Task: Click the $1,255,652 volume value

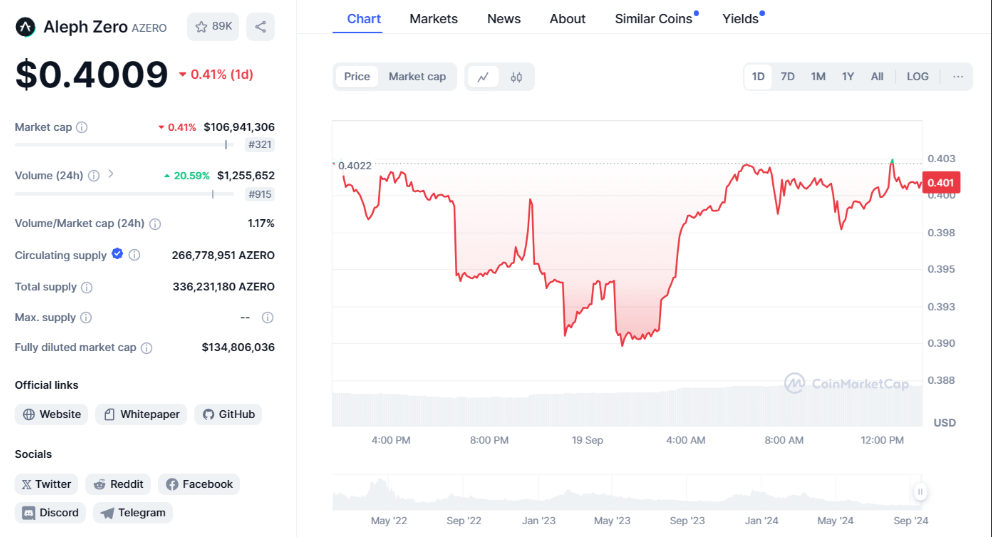Action: coord(246,175)
